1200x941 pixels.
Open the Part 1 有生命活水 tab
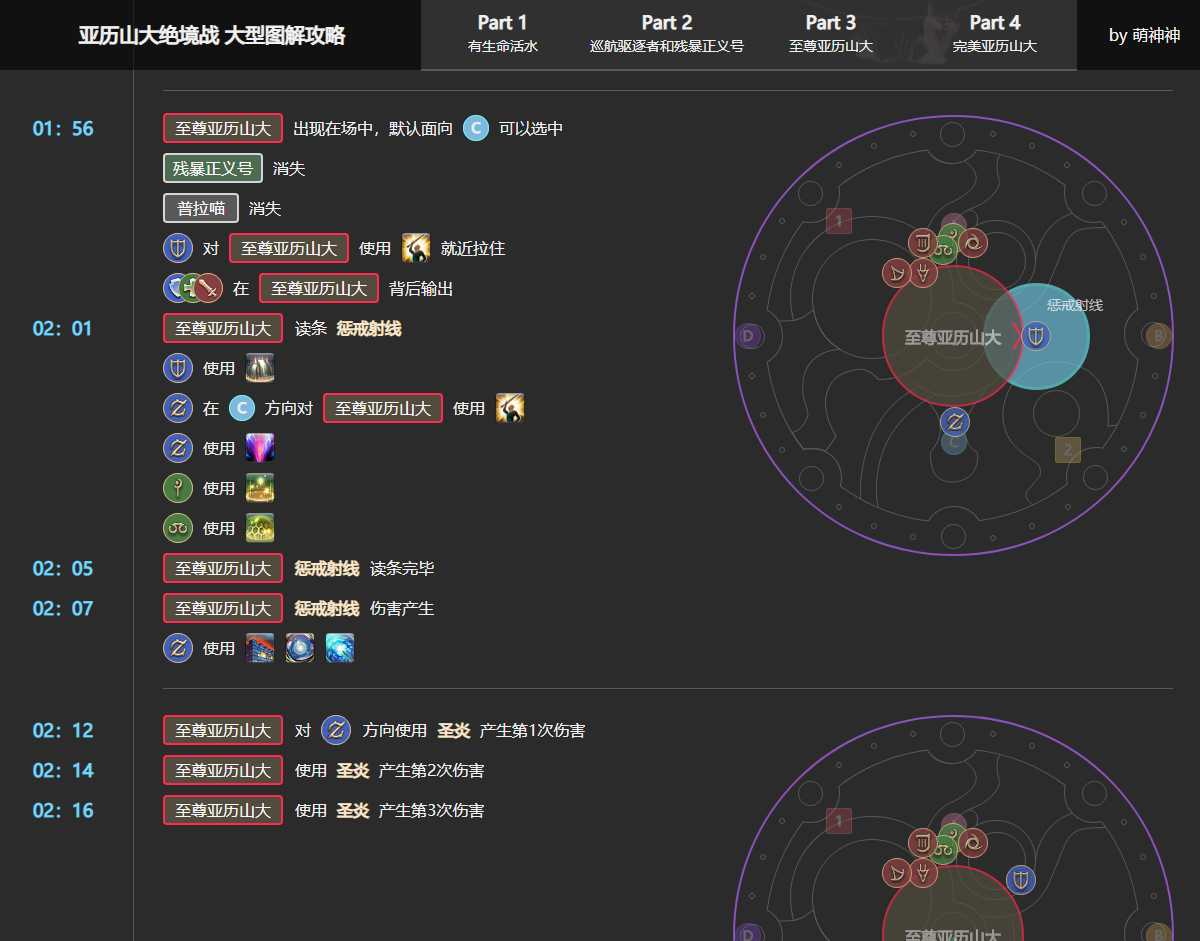[502, 34]
